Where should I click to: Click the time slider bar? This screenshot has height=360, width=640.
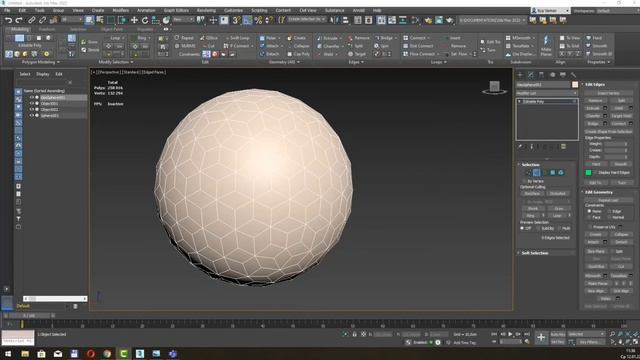click(x=29, y=316)
